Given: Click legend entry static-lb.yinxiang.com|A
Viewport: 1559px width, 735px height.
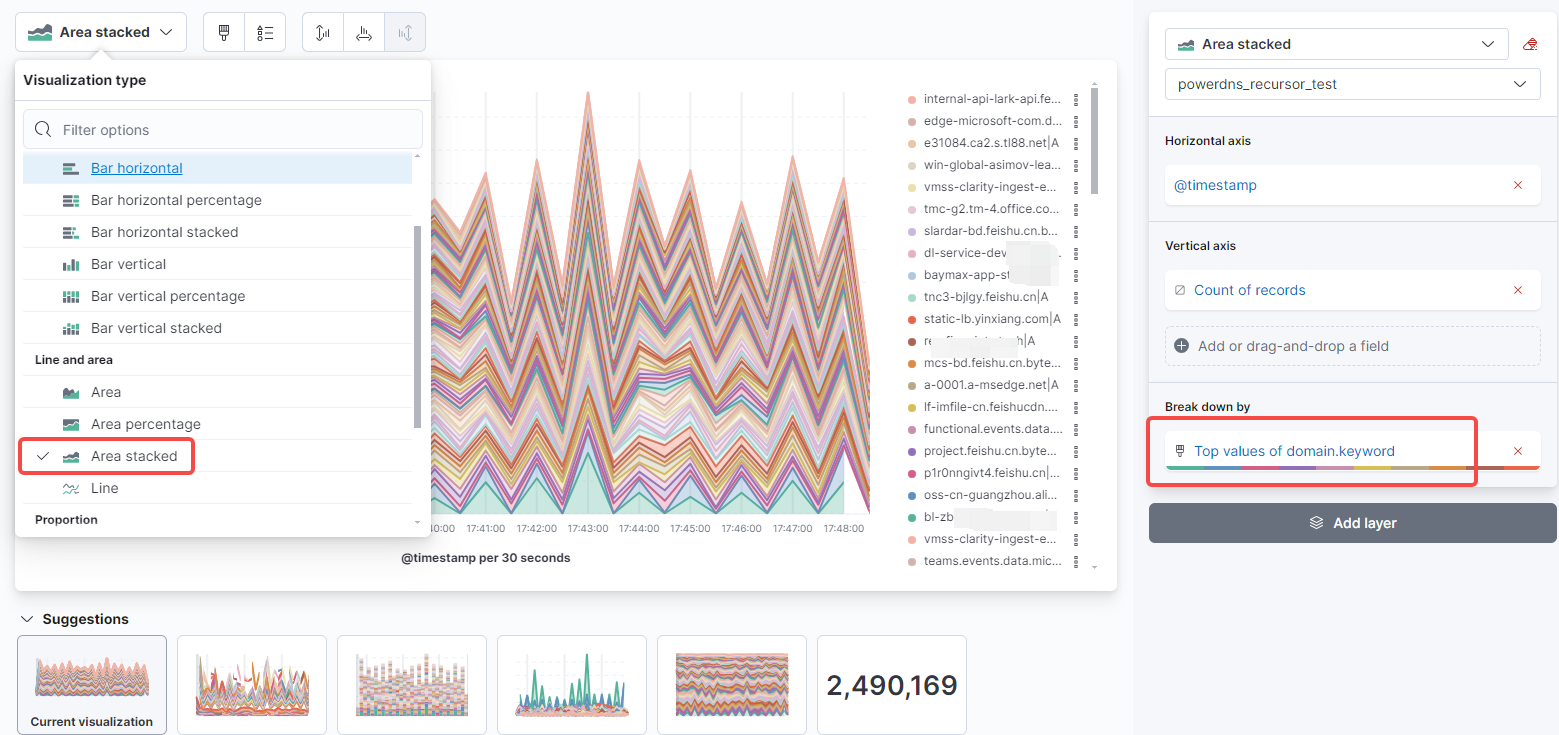Looking at the screenshot, I should click(x=991, y=319).
